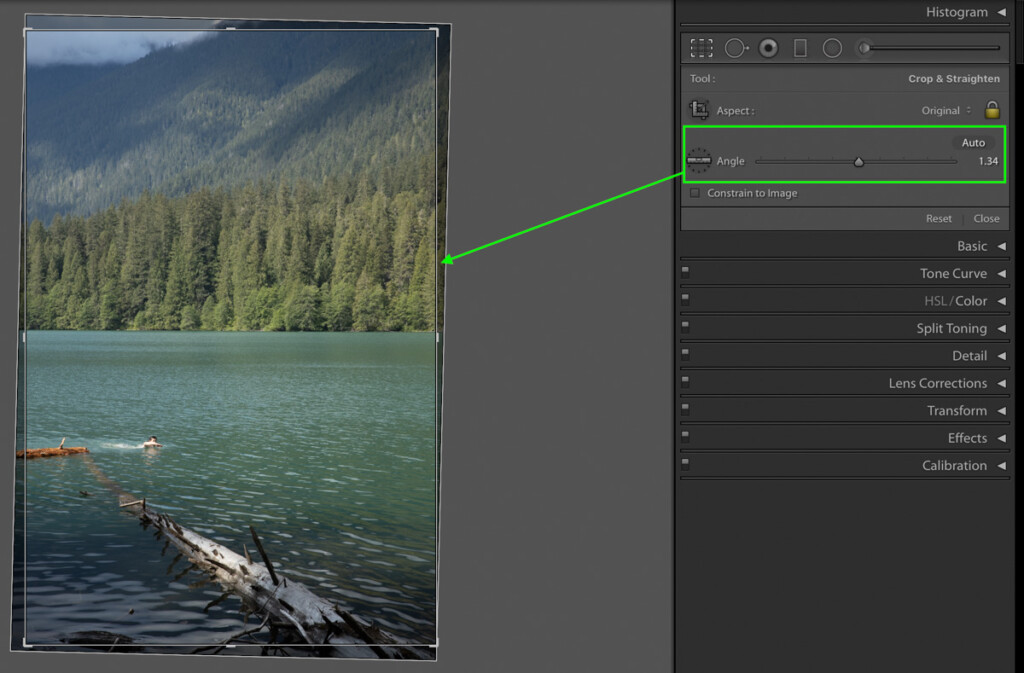Select the Spot Removal tool
1024x673 pixels.
pos(736,48)
